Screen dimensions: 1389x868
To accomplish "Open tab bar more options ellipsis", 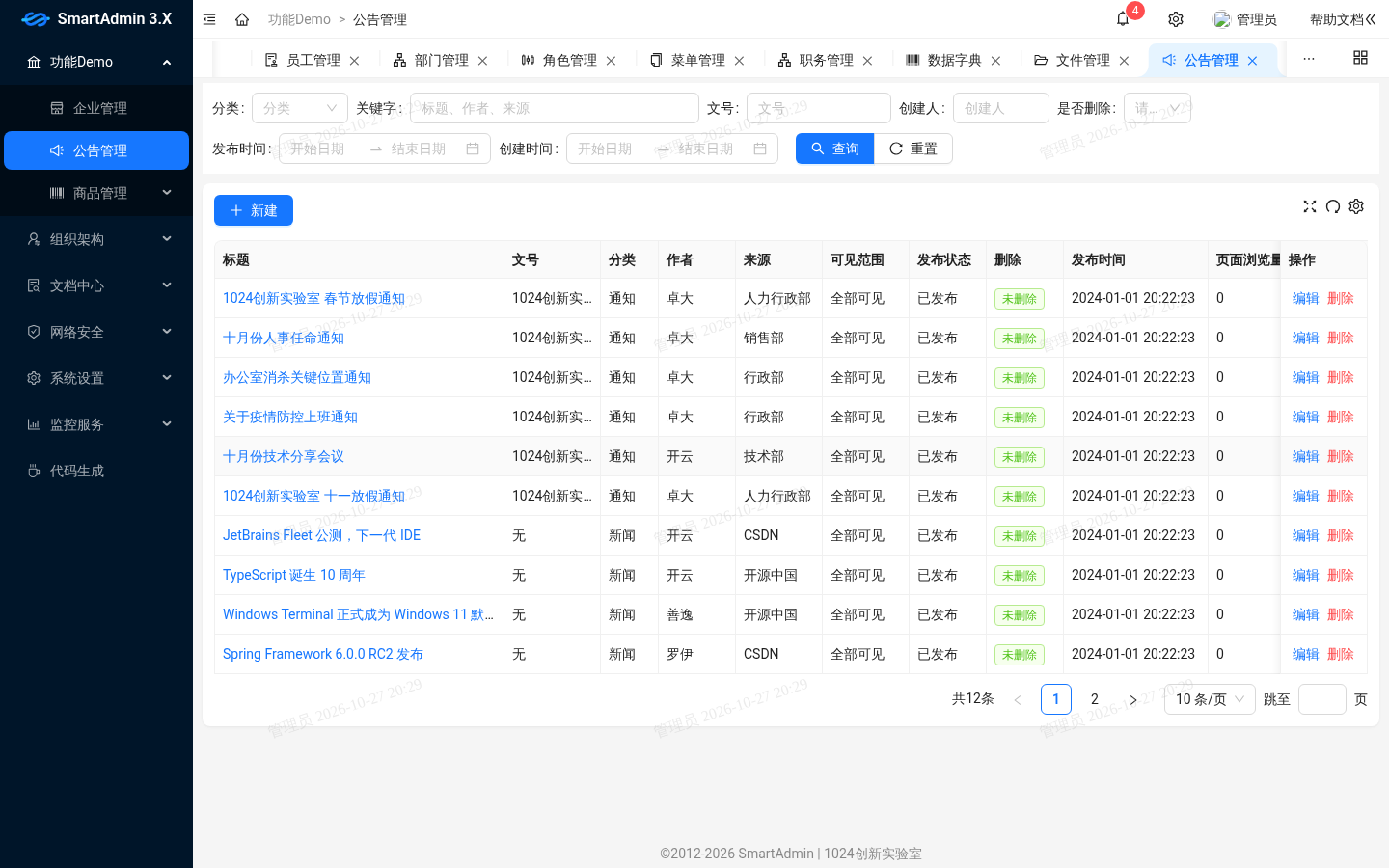I will [x=1309, y=59].
